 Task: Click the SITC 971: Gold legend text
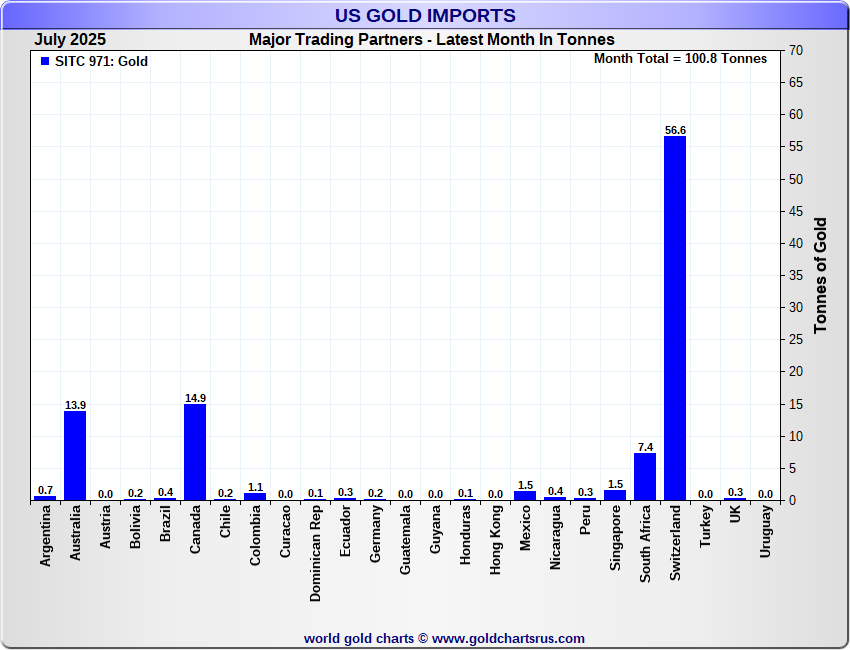click(x=101, y=62)
